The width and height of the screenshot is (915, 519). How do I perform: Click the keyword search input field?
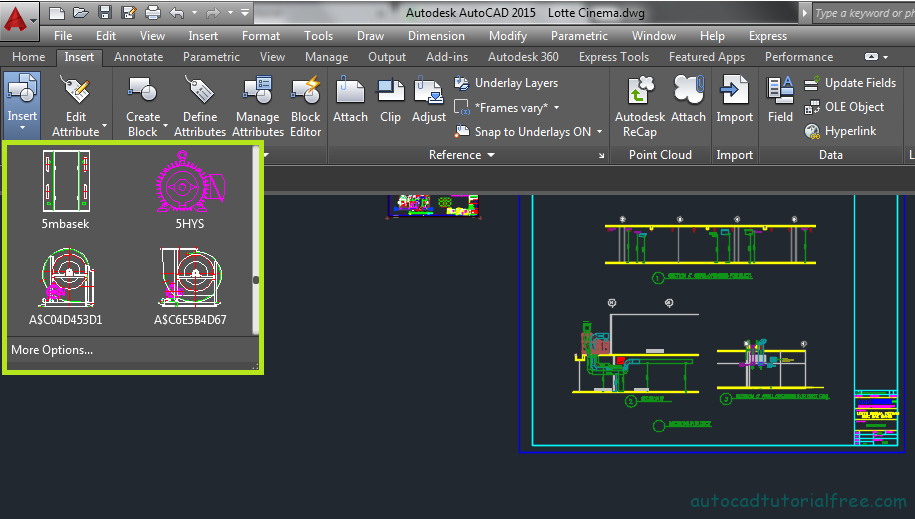[x=863, y=13]
